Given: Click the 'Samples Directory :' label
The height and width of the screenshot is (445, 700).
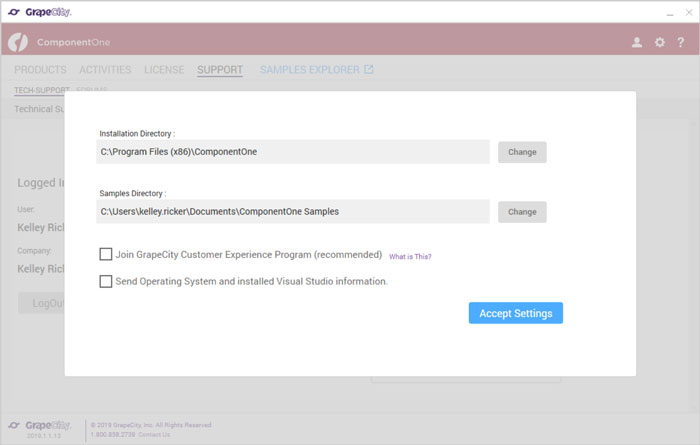Looking at the screenshot, I should (133, 193).
